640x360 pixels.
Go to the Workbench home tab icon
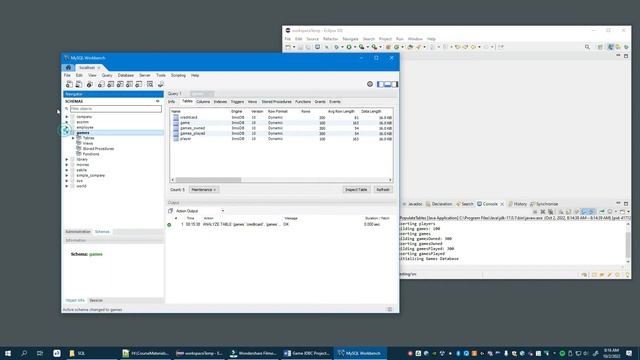pos(69,67)
